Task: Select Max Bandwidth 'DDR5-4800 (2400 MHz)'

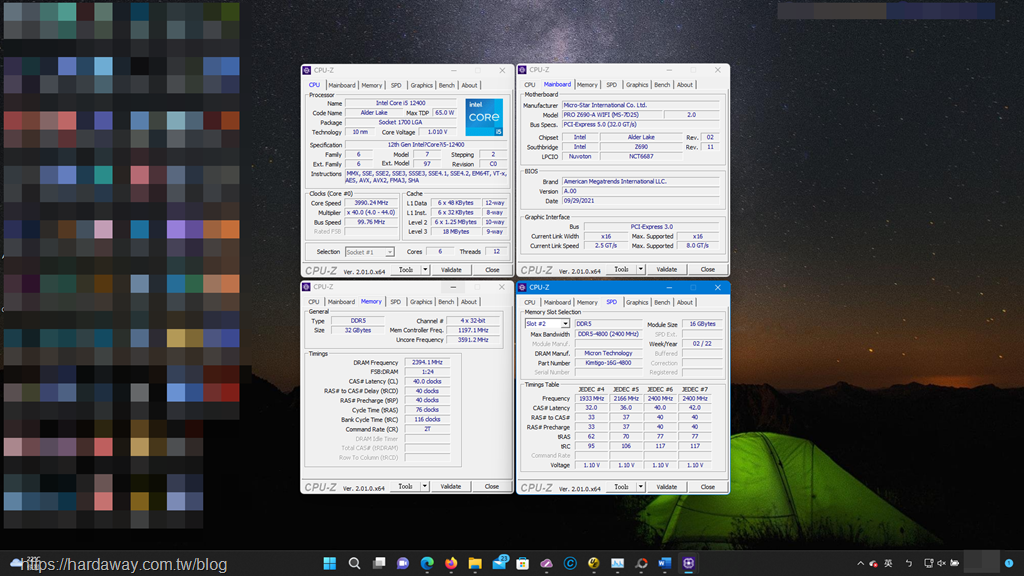Action: click(x=608, y=334)
